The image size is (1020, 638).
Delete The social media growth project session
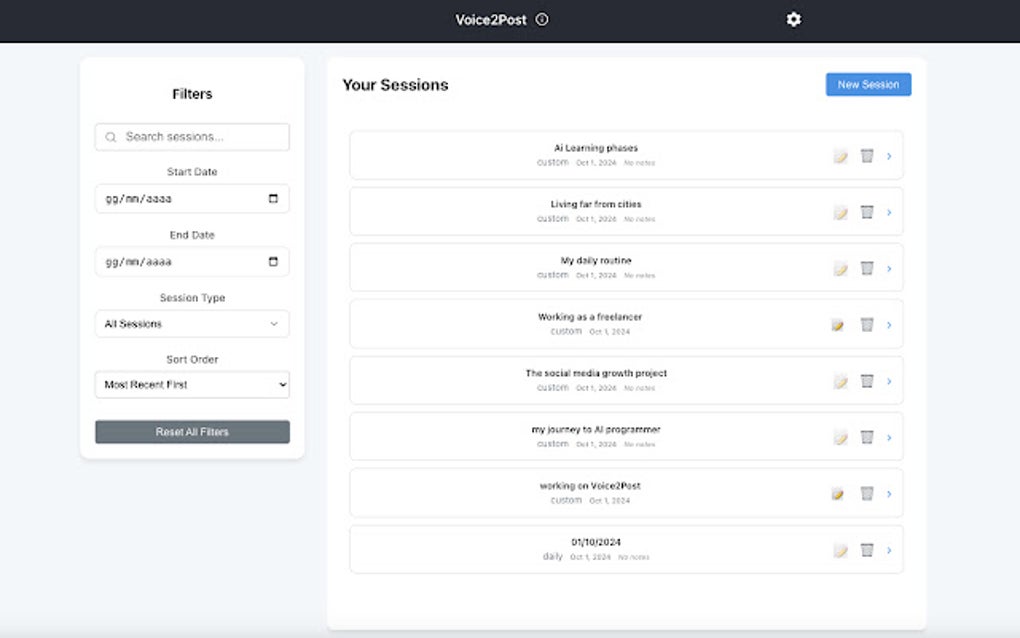[867, 381]
